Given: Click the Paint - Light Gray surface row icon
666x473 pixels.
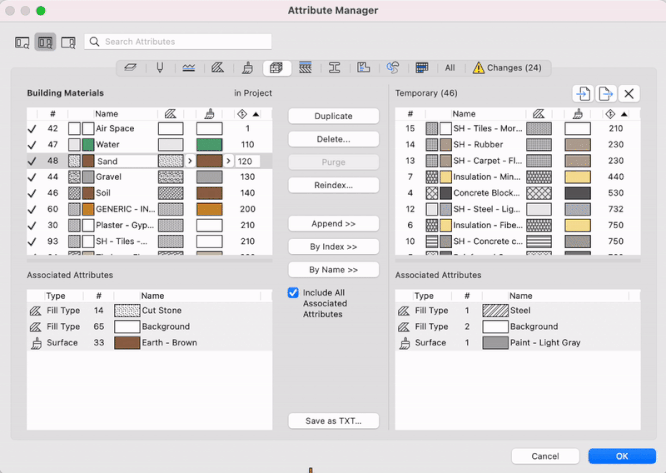Looking at the screenshot, I should pyautogui.click(x=405, y=343).
